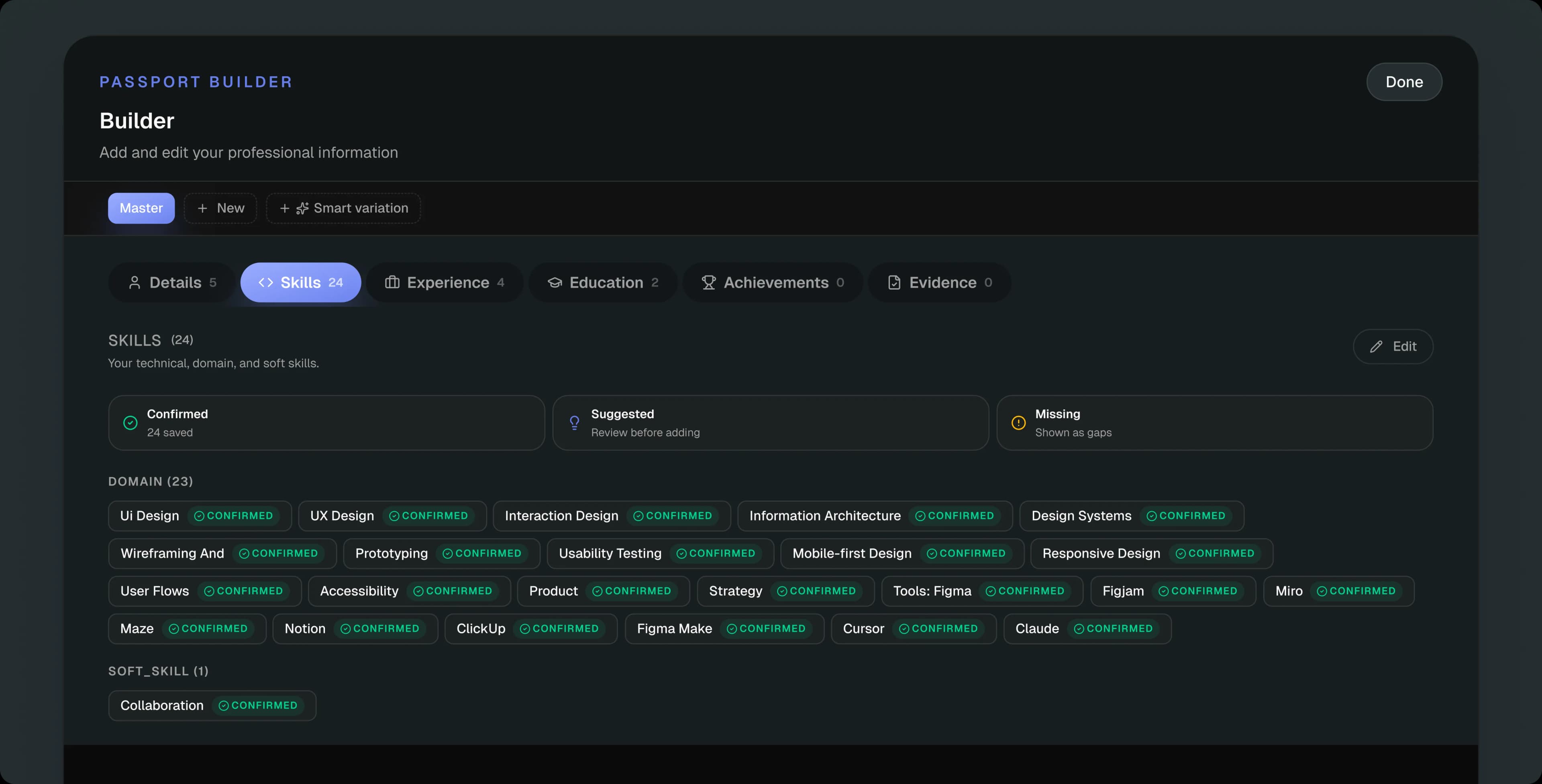The image size is (1542, 784).
Task: Click the CONFIRMED badge on Design Systems
Action: [x=1186, y=516]
